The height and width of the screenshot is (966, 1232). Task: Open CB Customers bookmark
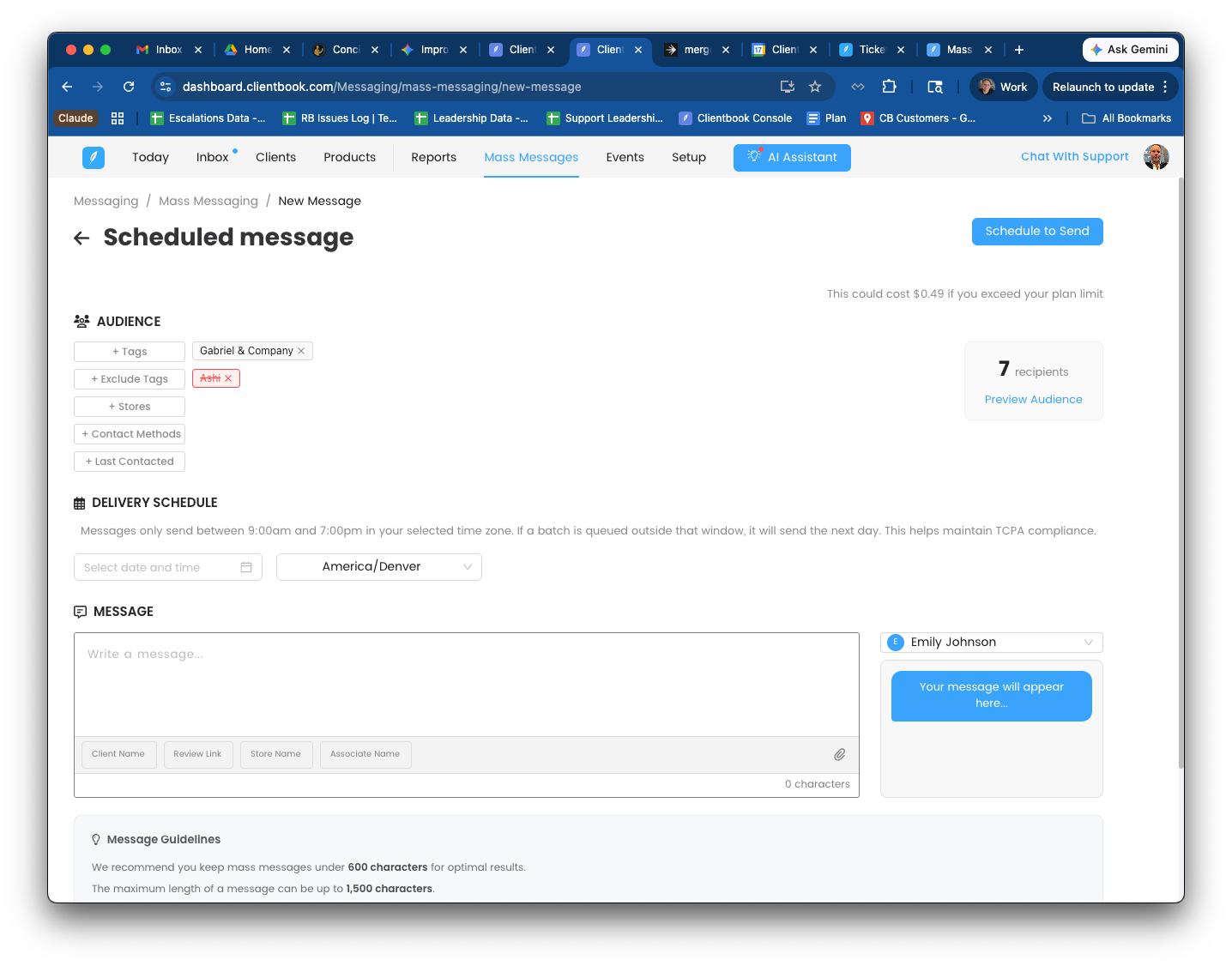(x=918, y=118)
